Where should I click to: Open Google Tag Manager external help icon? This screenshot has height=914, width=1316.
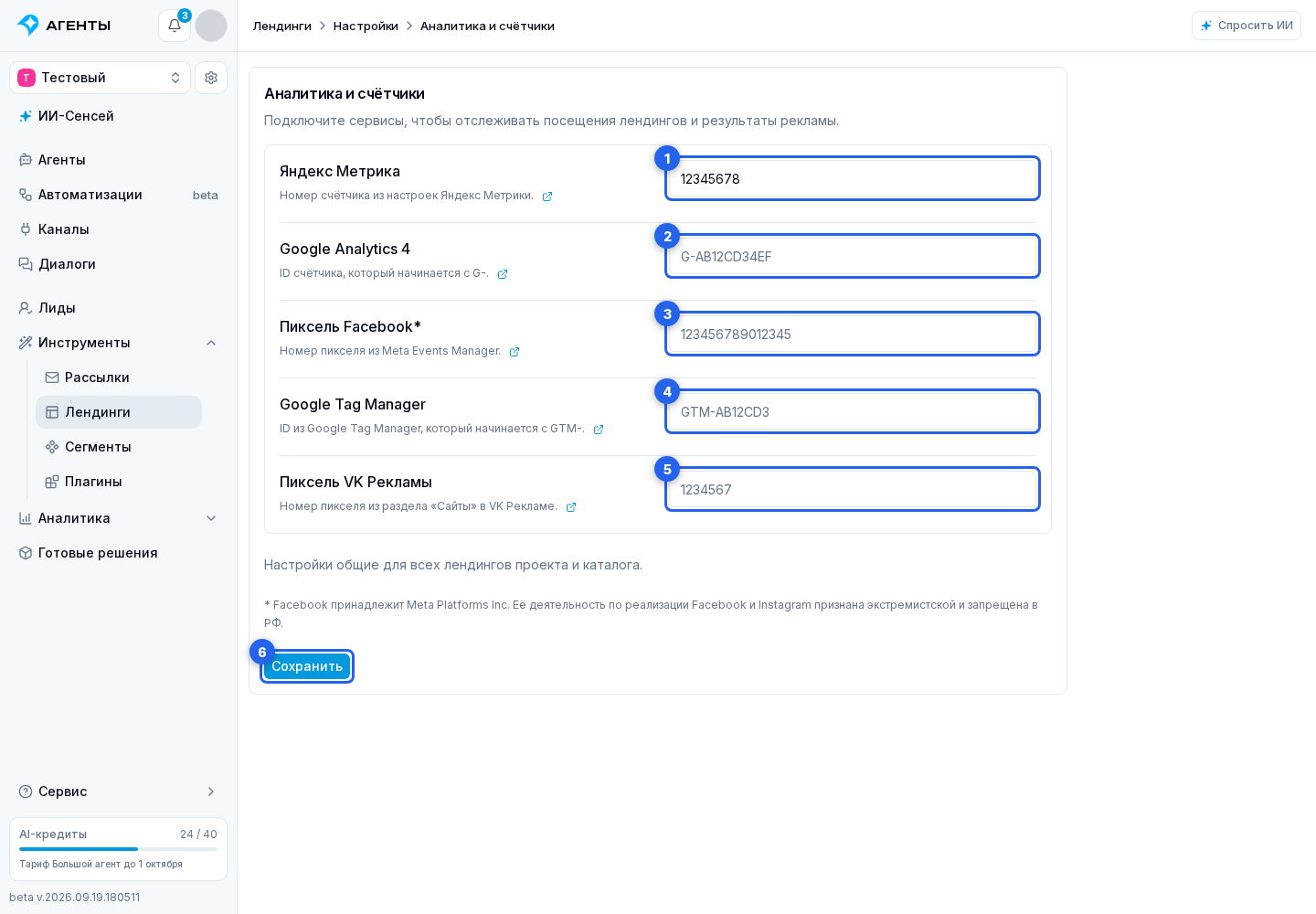click(599, 430)
